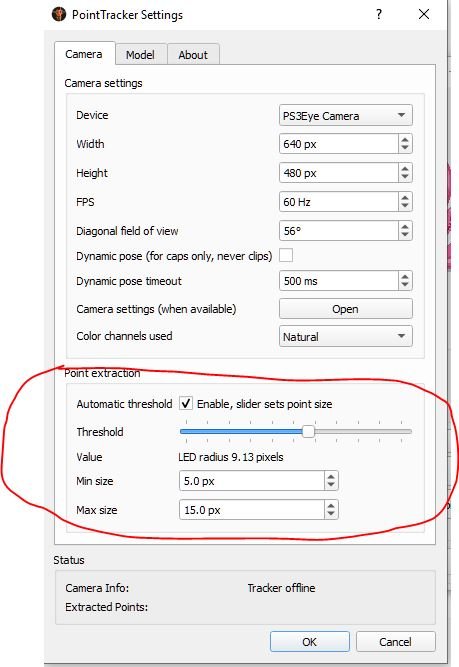Image resolution: width=459 pixels, height=667 pixels.
Task: Decrease diagonal field of view spinner
Action: (405, 235)
